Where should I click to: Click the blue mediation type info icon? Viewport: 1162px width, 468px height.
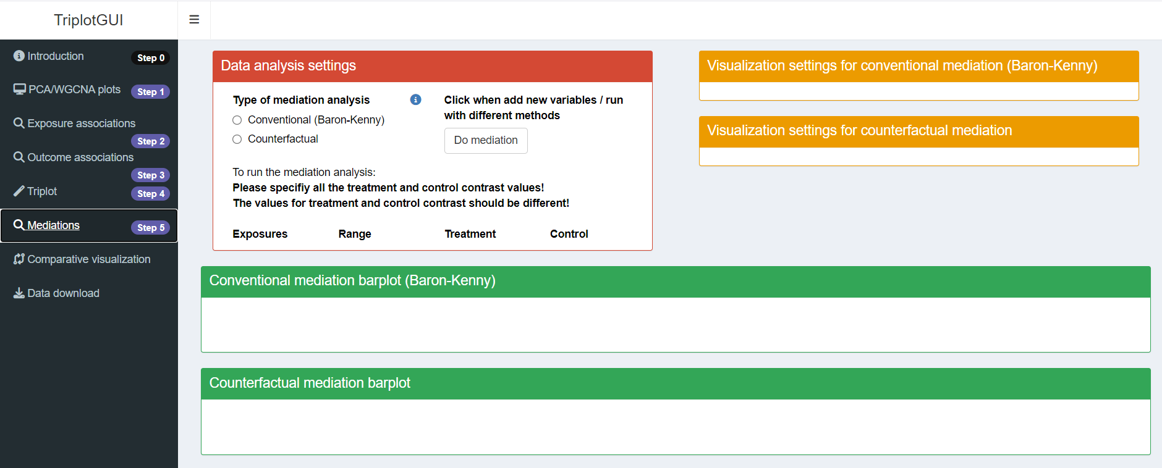(x=415, y=100)
